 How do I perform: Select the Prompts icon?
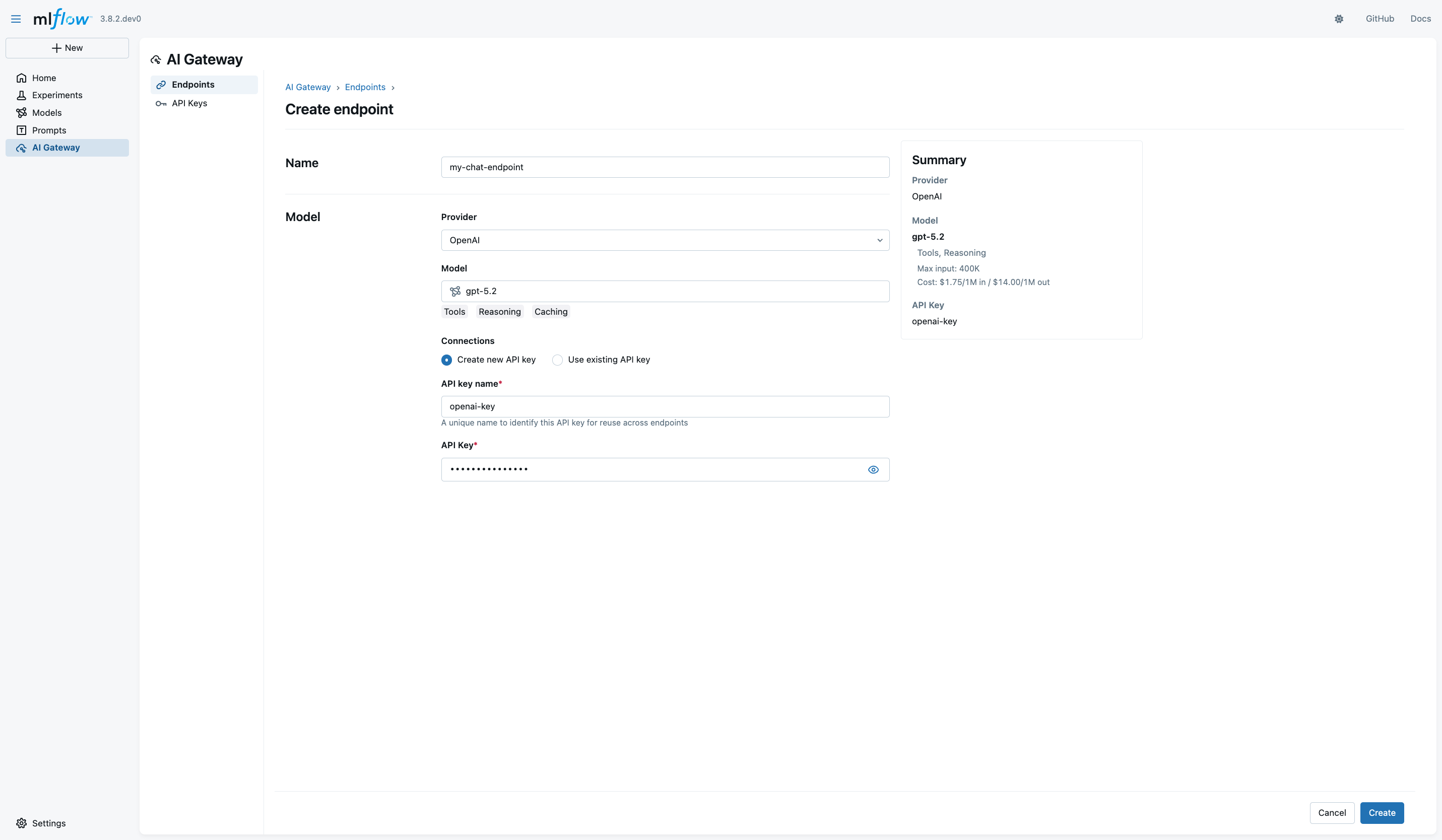pyautogui.click(x=21, y=130)
